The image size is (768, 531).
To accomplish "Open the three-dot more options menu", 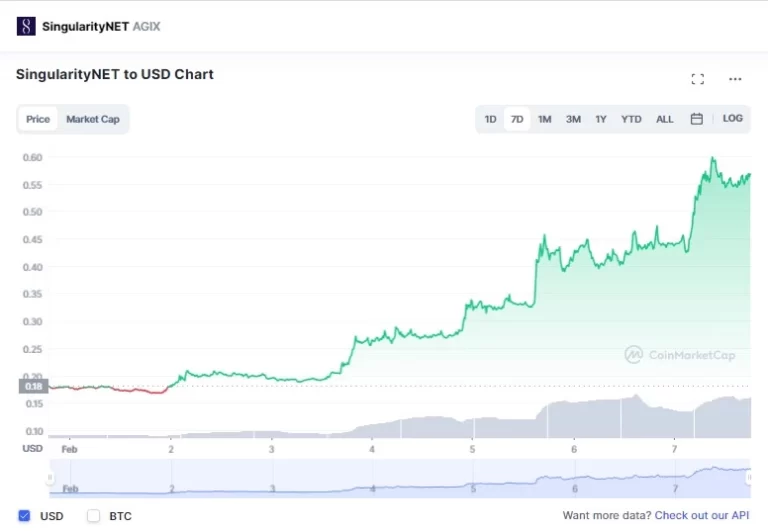I will click(735, 79).
